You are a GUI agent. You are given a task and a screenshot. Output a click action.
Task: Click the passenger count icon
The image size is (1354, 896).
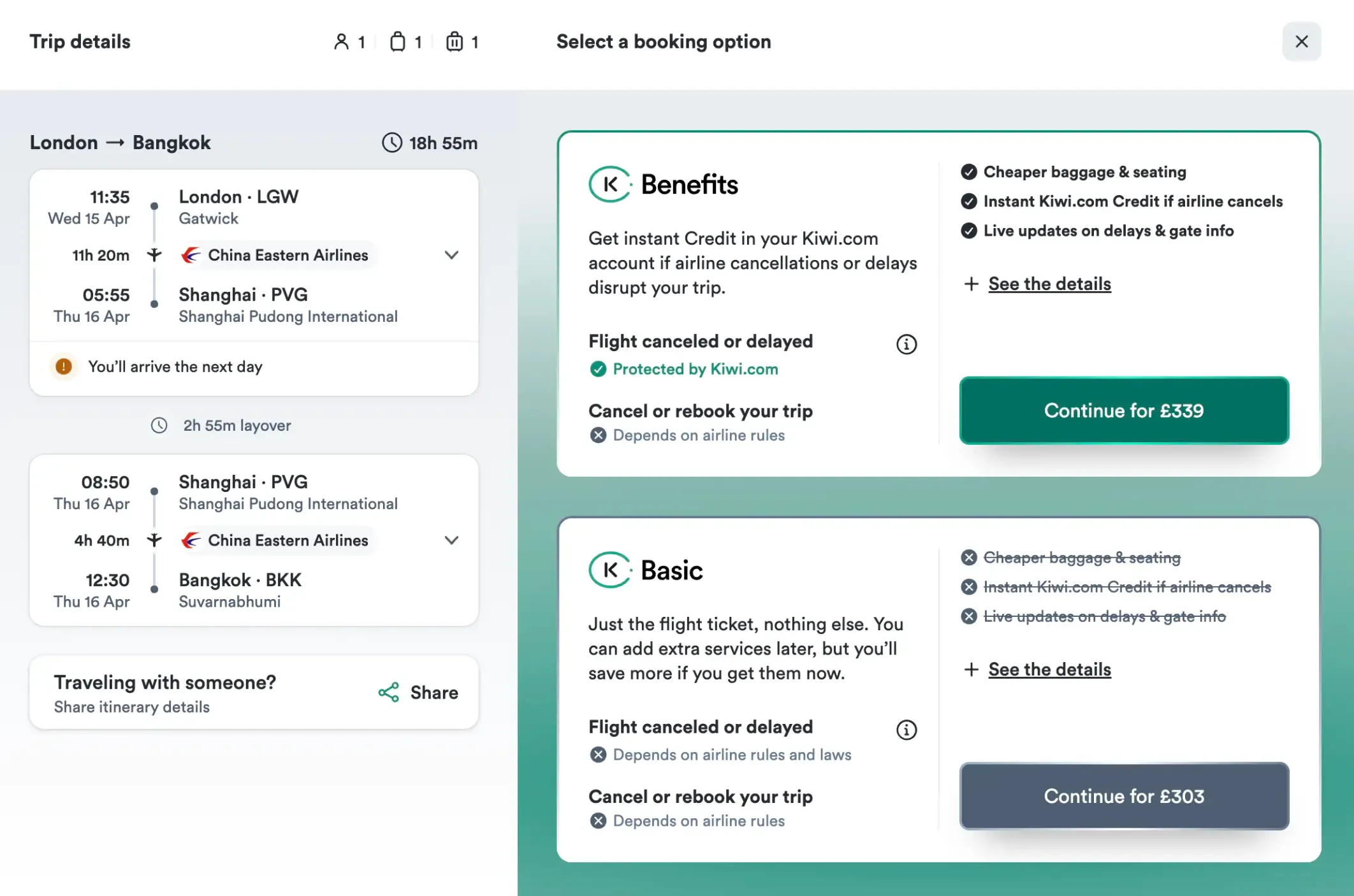[342, 42]
